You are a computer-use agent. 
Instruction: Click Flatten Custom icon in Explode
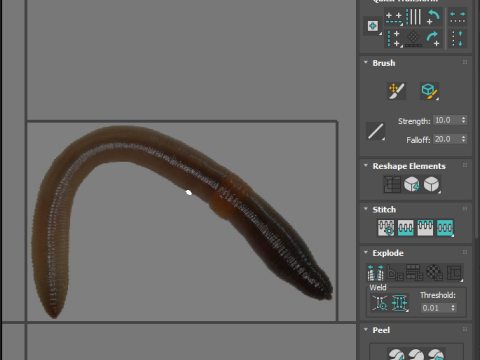point(455,273)
